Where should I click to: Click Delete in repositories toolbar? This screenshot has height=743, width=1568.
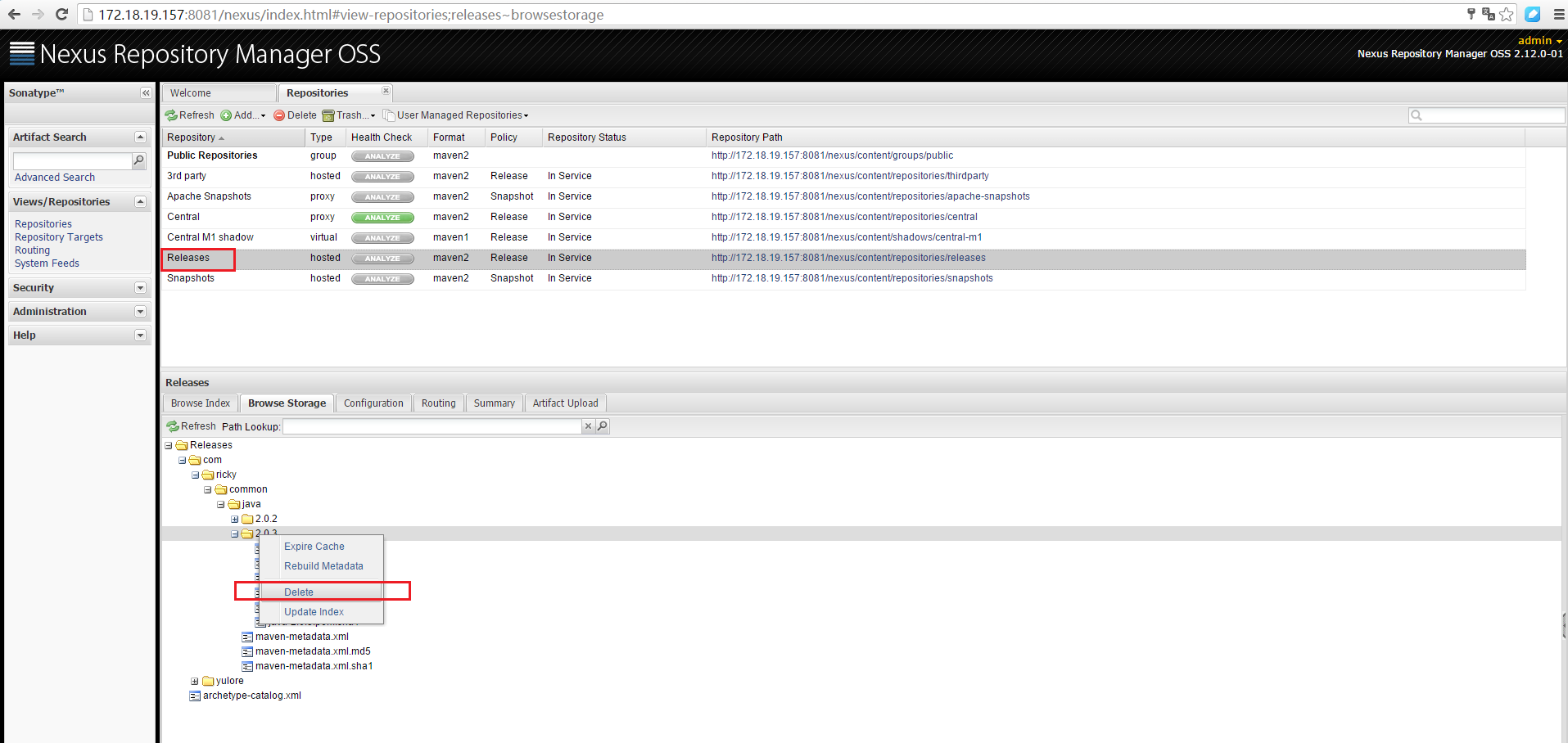[295, 115]
